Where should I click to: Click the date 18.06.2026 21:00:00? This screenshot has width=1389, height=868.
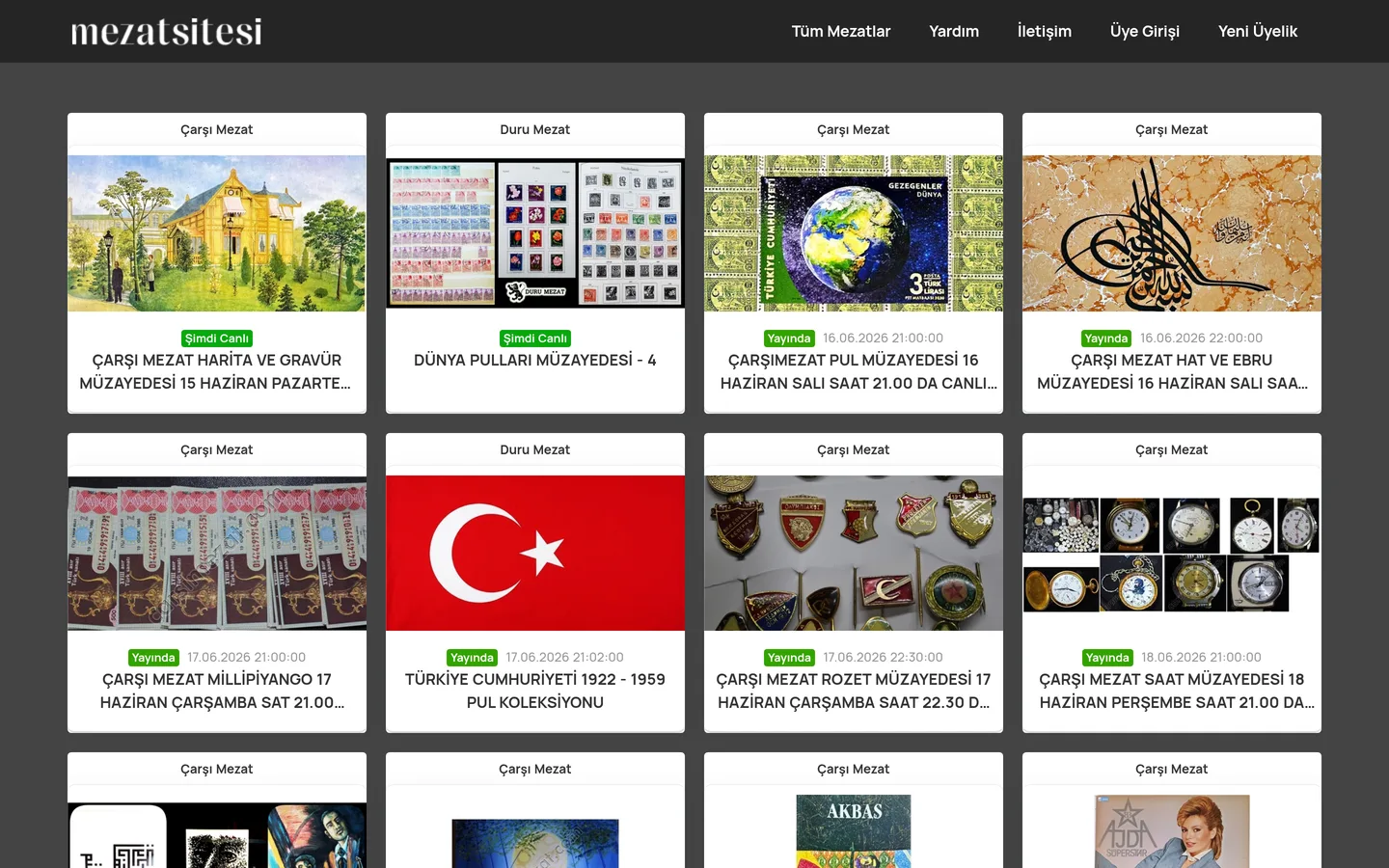pos(1201,658)
